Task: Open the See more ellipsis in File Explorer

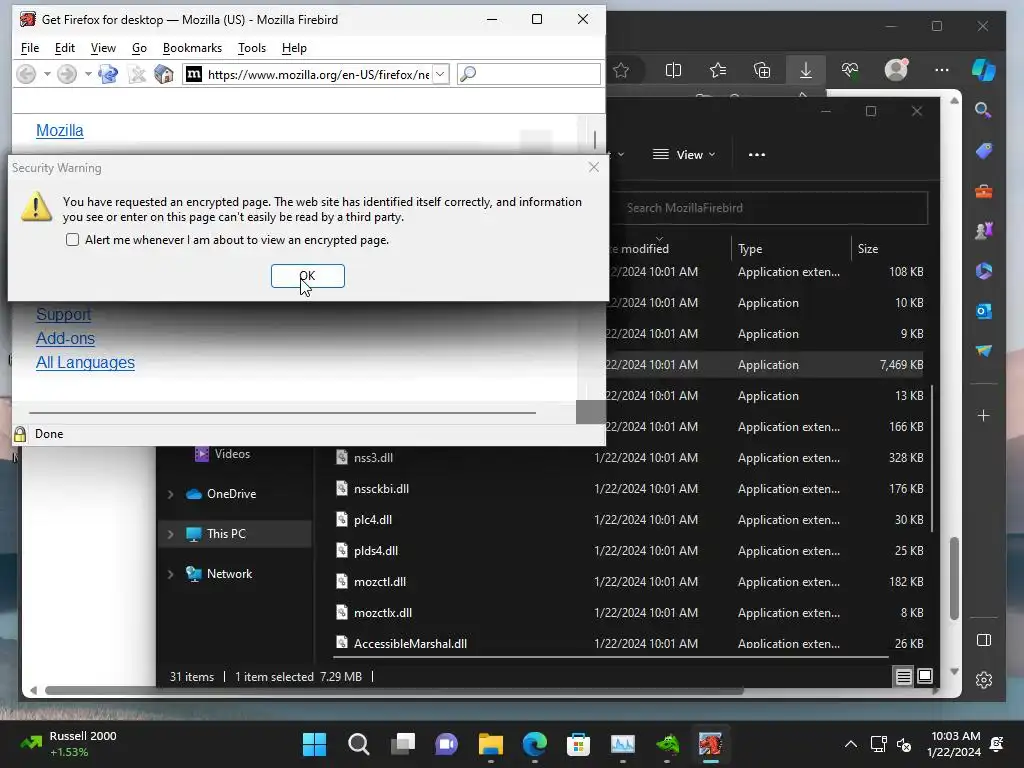Action: [x=757, y=155]
